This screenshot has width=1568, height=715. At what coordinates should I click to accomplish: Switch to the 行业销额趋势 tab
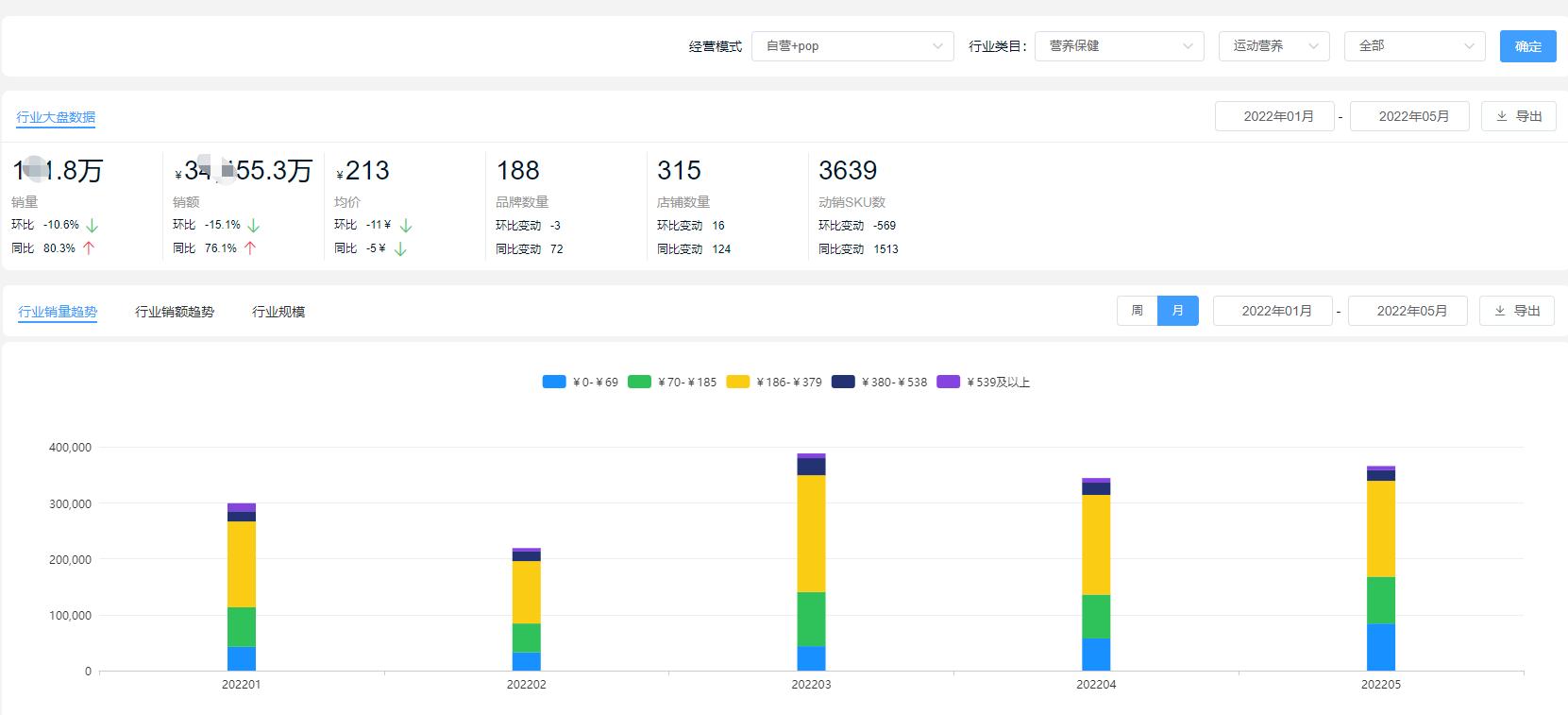[x=175, y=312]
